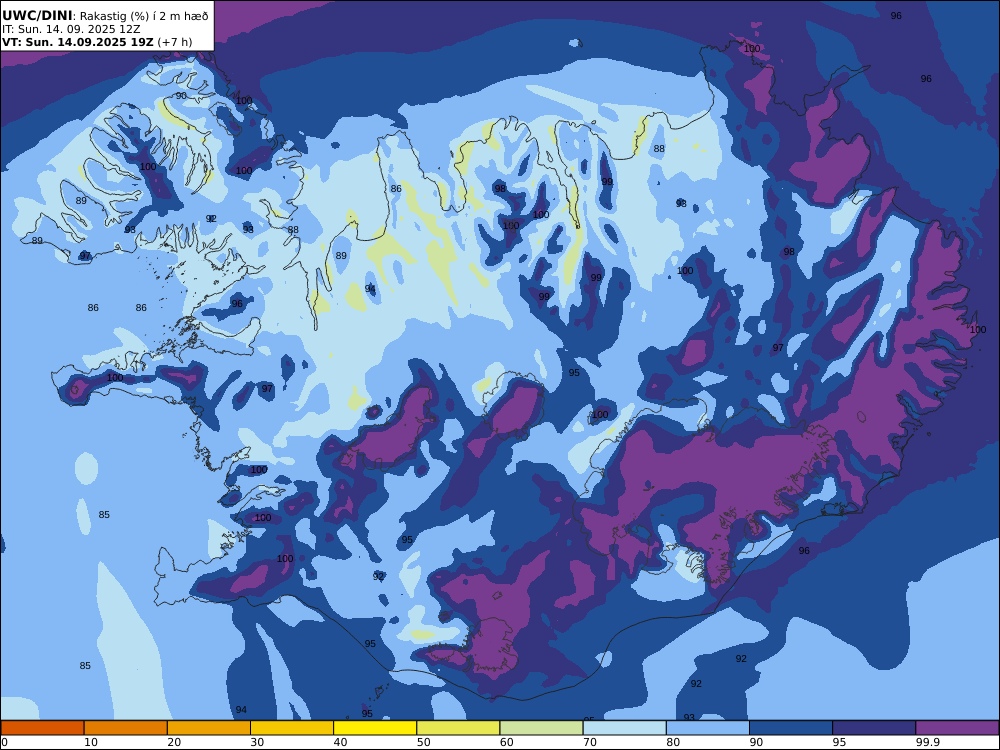Click the "30" legend tick label
This screenshot has height=750, width=1000.
pyautogui.click(x=258, y=742)
